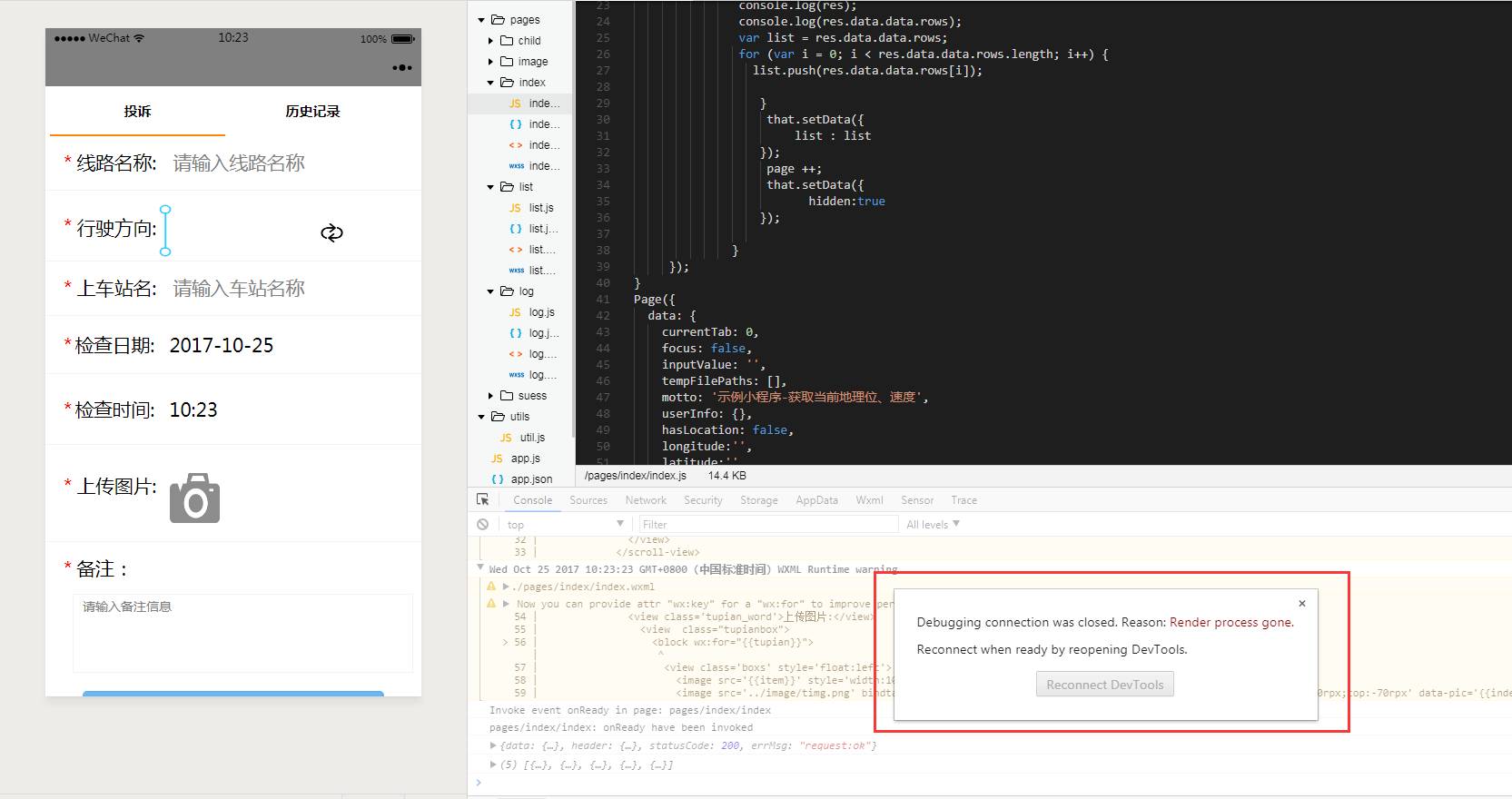This screenshot has height=799, width=1512.
Task: Open the top context dropdown
Action: click(564, 524)
